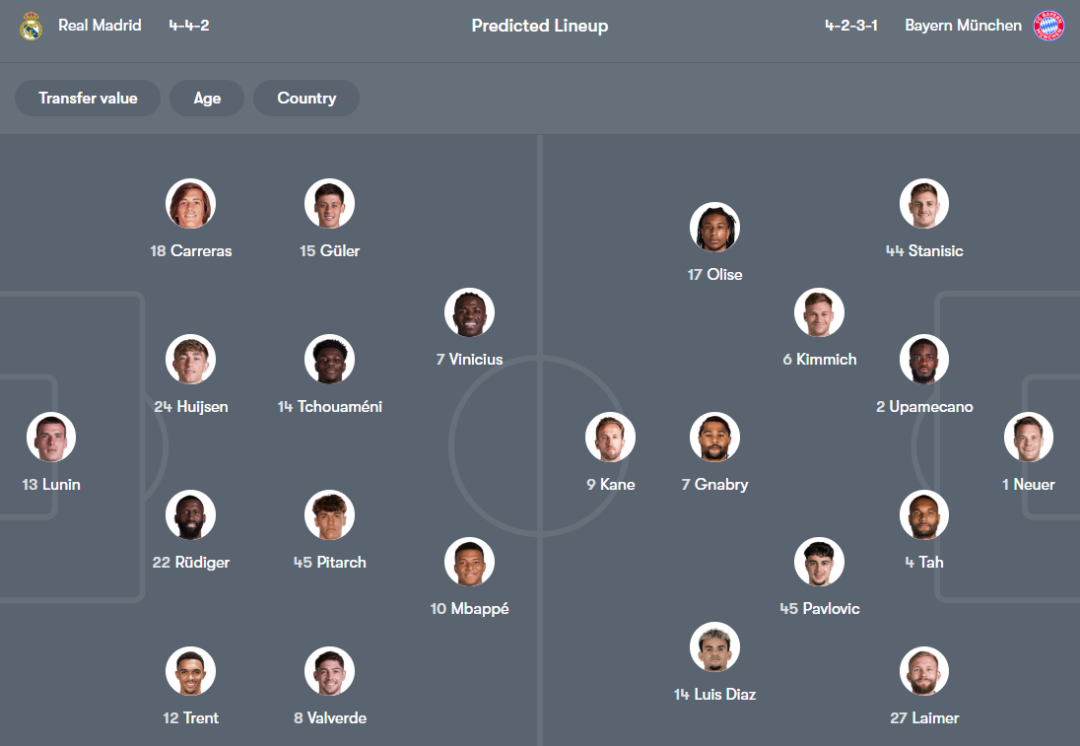Click the Tchouaméni name label
1080x746 pixels.
(x=330, y=407)
